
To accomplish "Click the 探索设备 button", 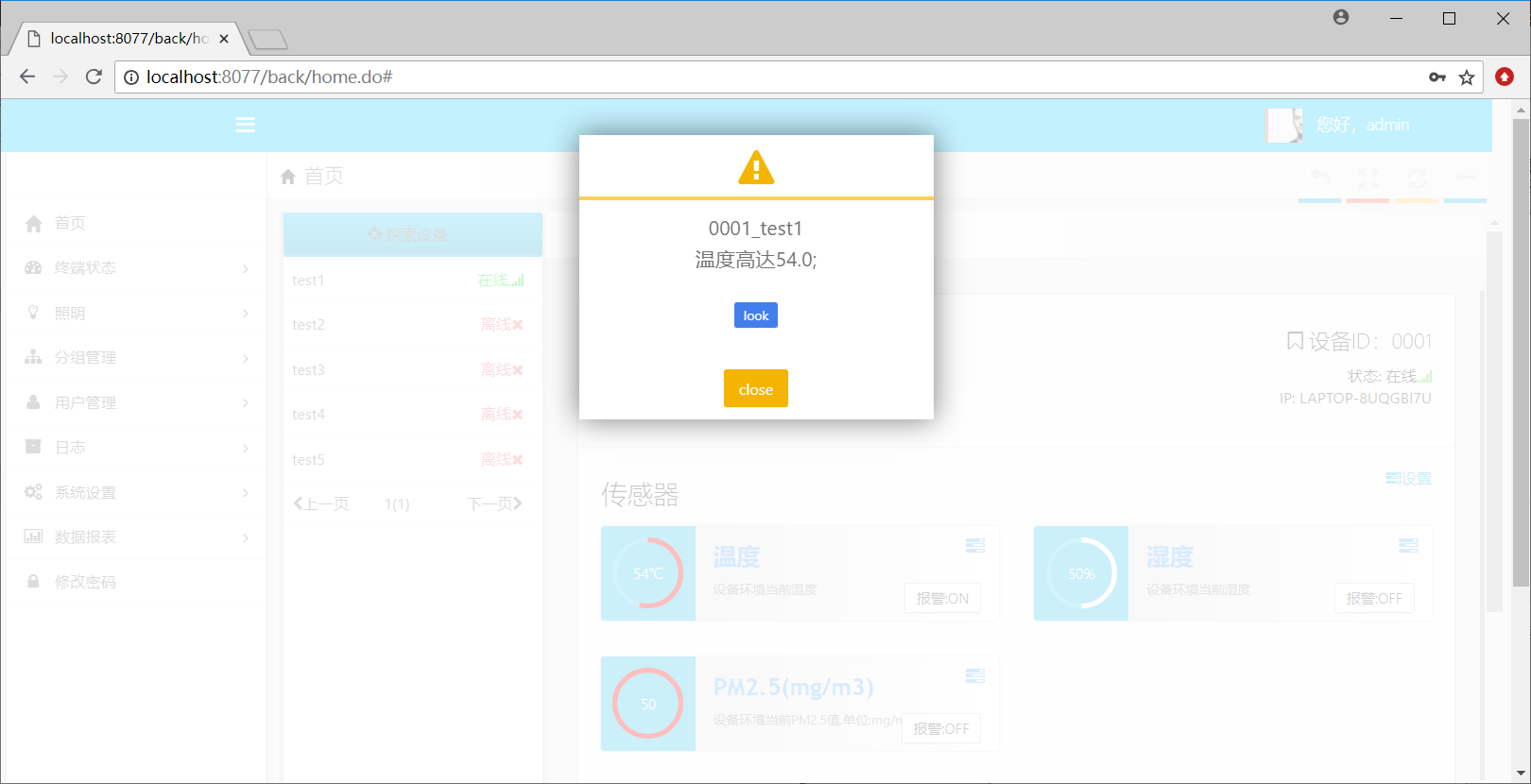I will (x=413, y=234).
